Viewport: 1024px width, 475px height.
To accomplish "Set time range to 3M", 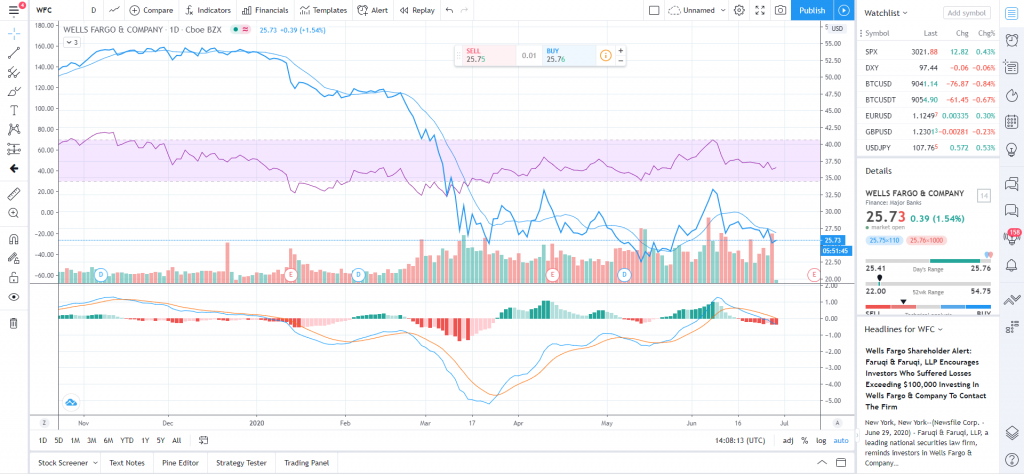I will pos(92,440).
